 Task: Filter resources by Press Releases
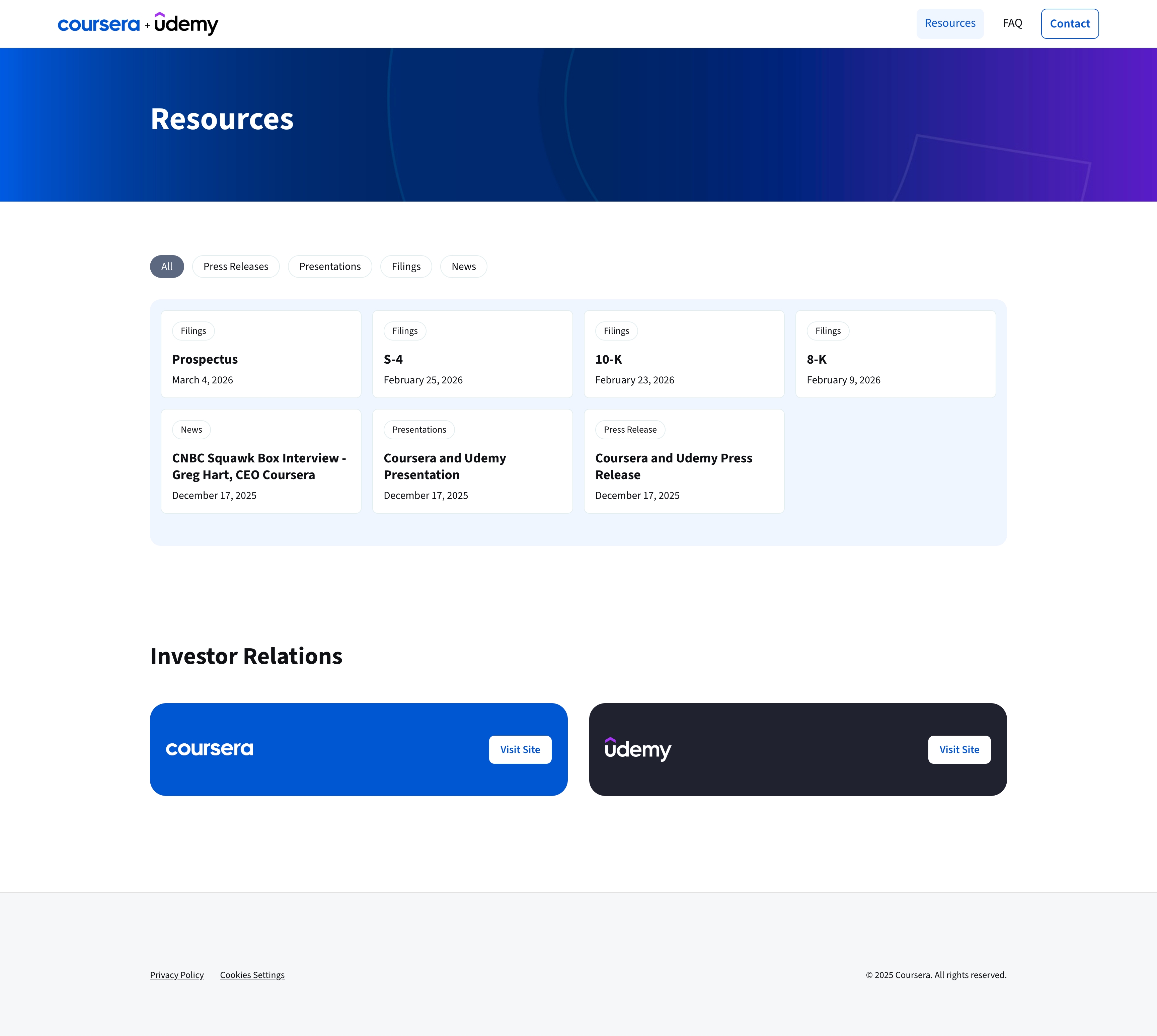tap(236, 267)
